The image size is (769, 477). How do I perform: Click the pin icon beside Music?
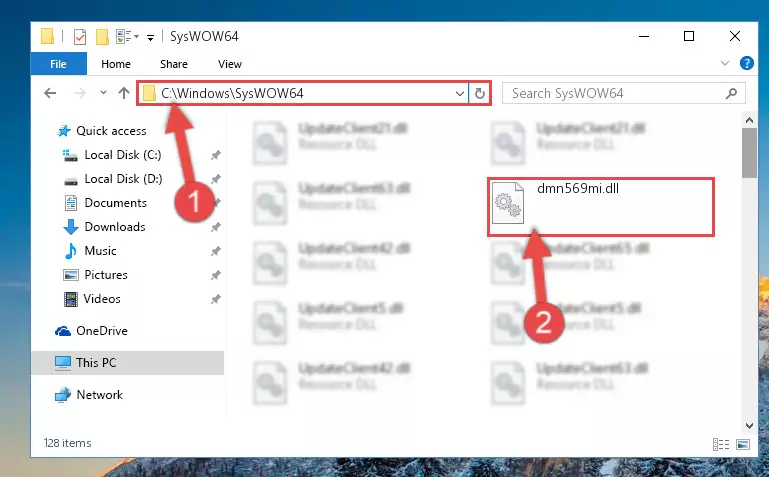215,251
